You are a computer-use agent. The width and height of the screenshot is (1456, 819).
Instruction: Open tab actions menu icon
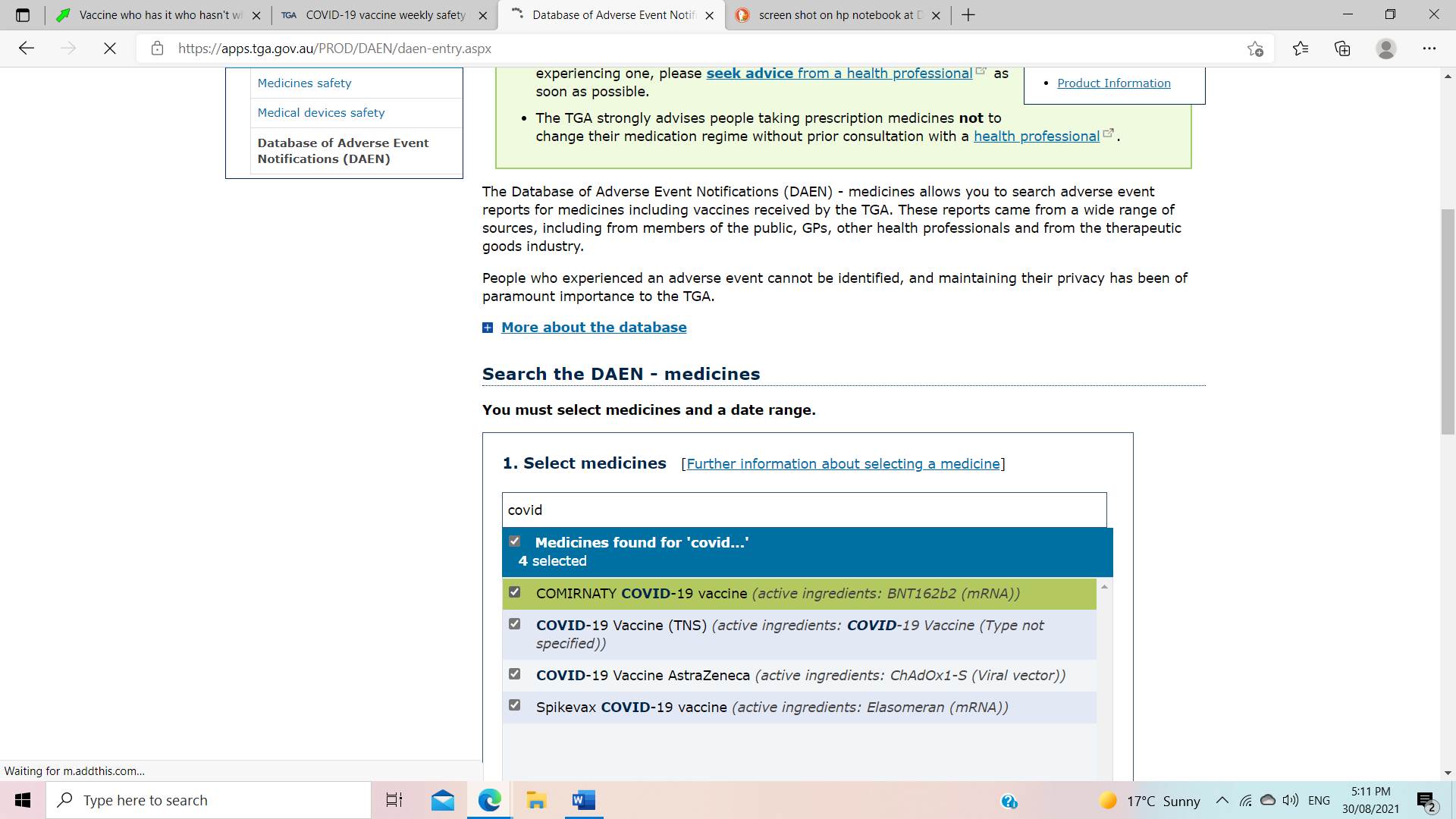[x=23, y=15]
